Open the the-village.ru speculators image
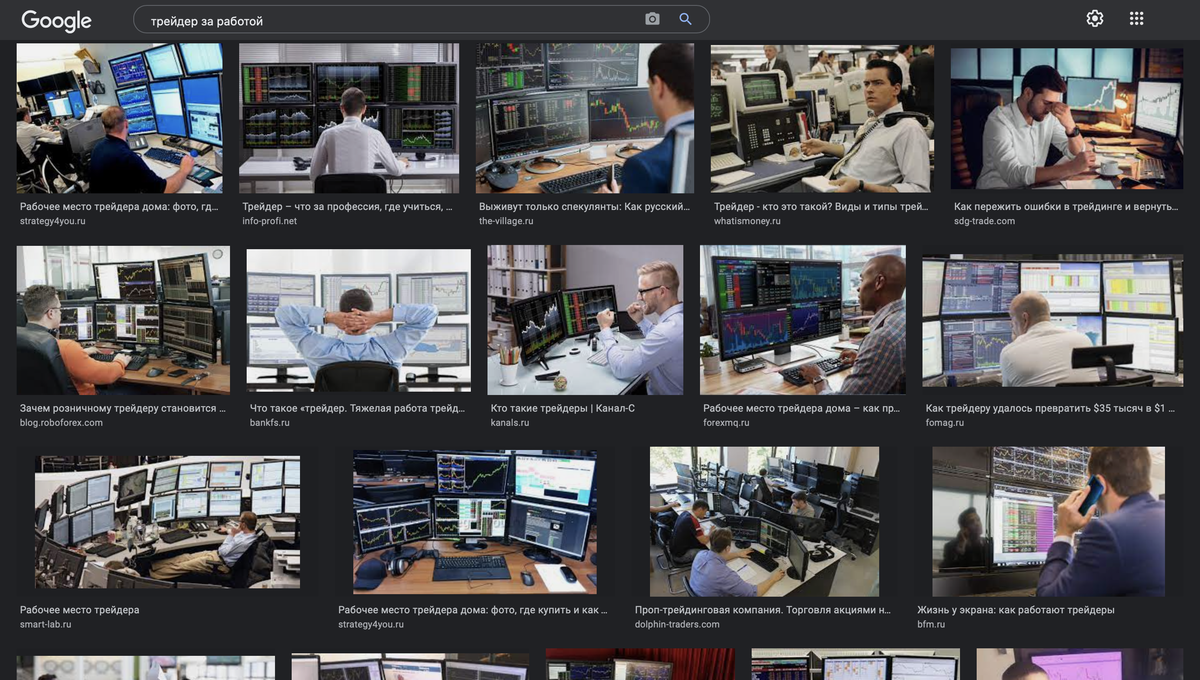Image resolution: width=1200 pixels, height=680 pixels. click(585, 118)
